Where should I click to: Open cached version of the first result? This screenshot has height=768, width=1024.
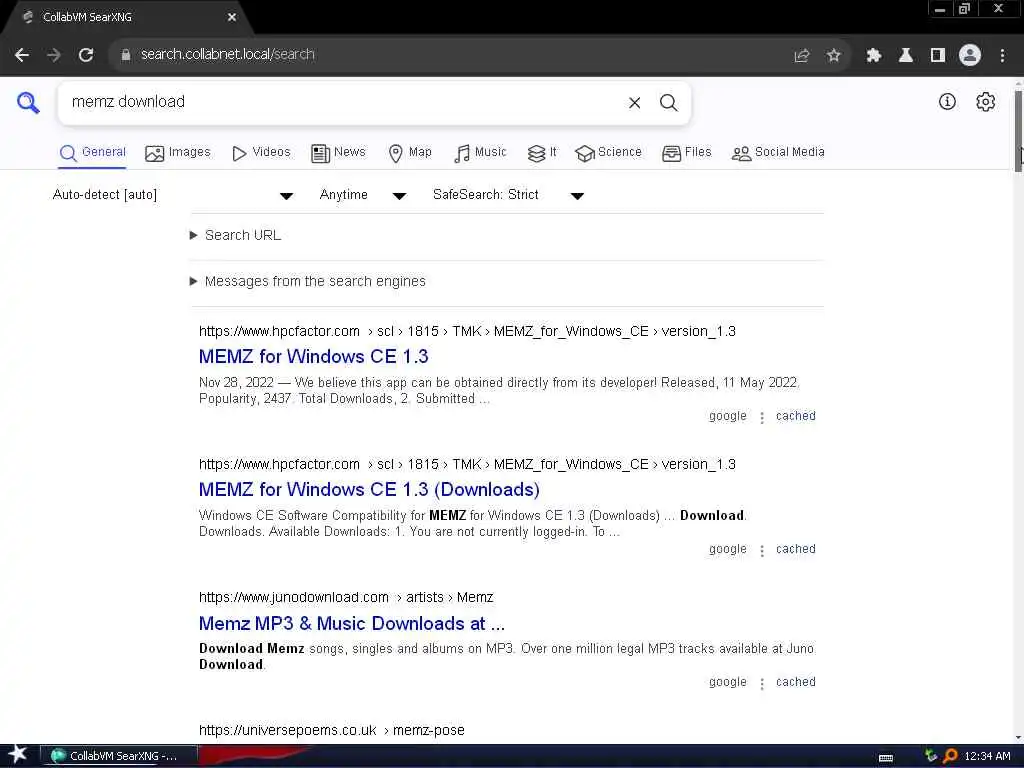(795, 416)
